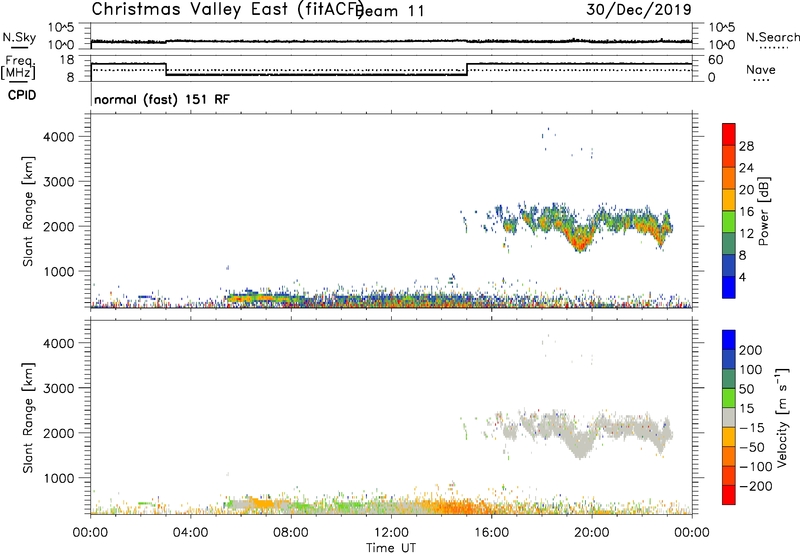Viewport: 800px width, 554px height.
Task: Click the orange 20–24 dB Power colorbar segment
Action: 729,178
